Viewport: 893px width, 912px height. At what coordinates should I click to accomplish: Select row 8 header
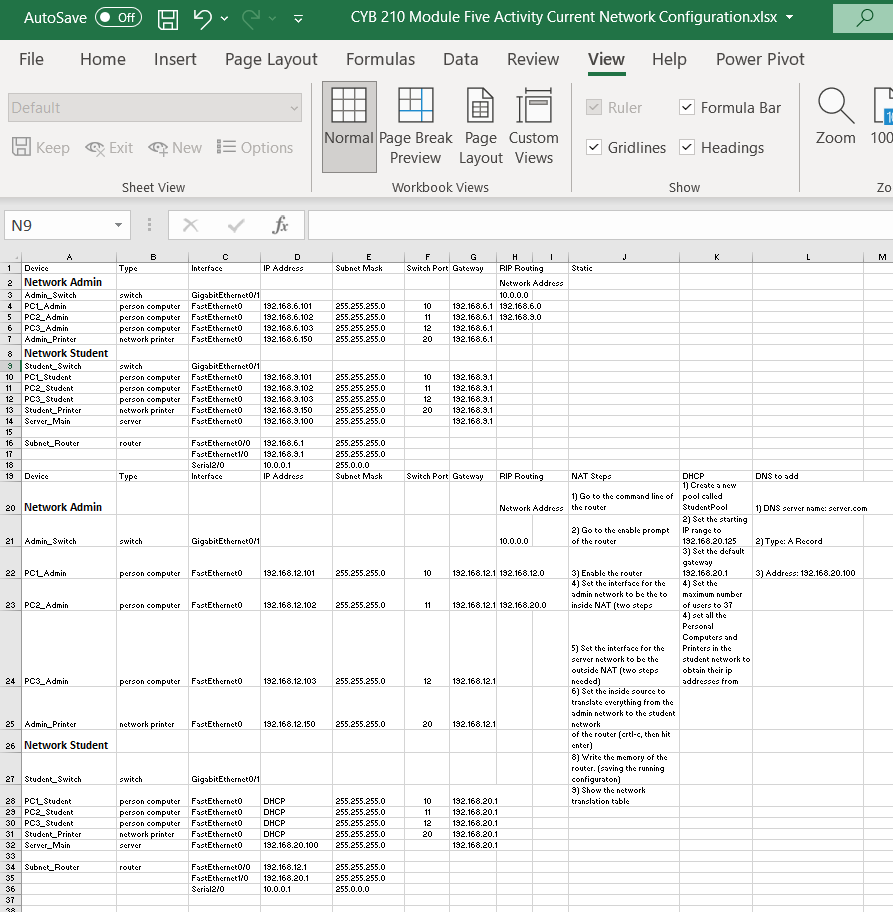tap(10, 353)
